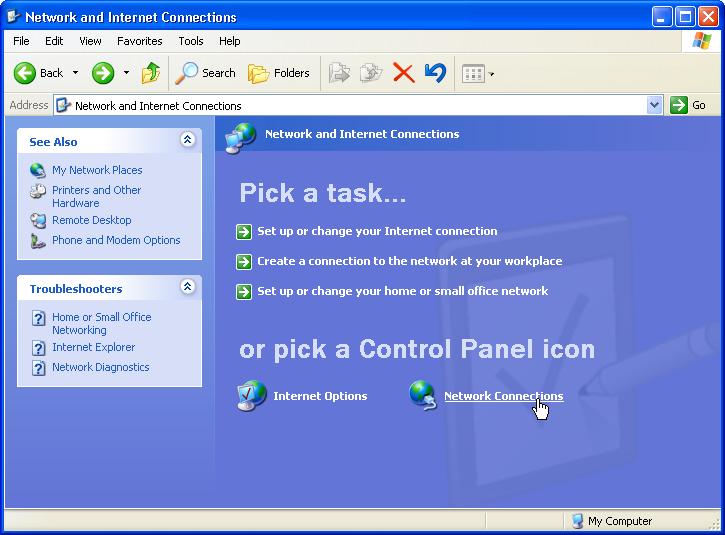Open the Network Connections label link
Viewport: 725px width, 535px height.
click(x=504, y=396)
